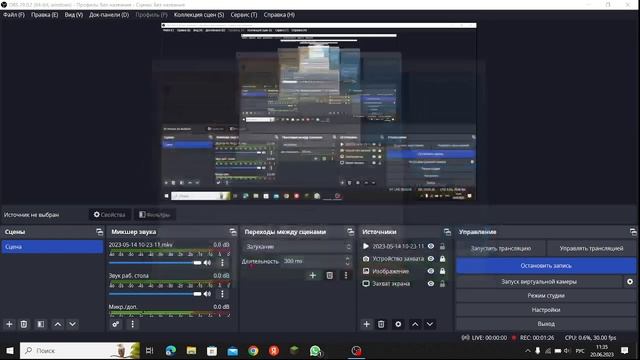Select the Сцена item in scenes list

pyautogui.click(x=52, y=247)
